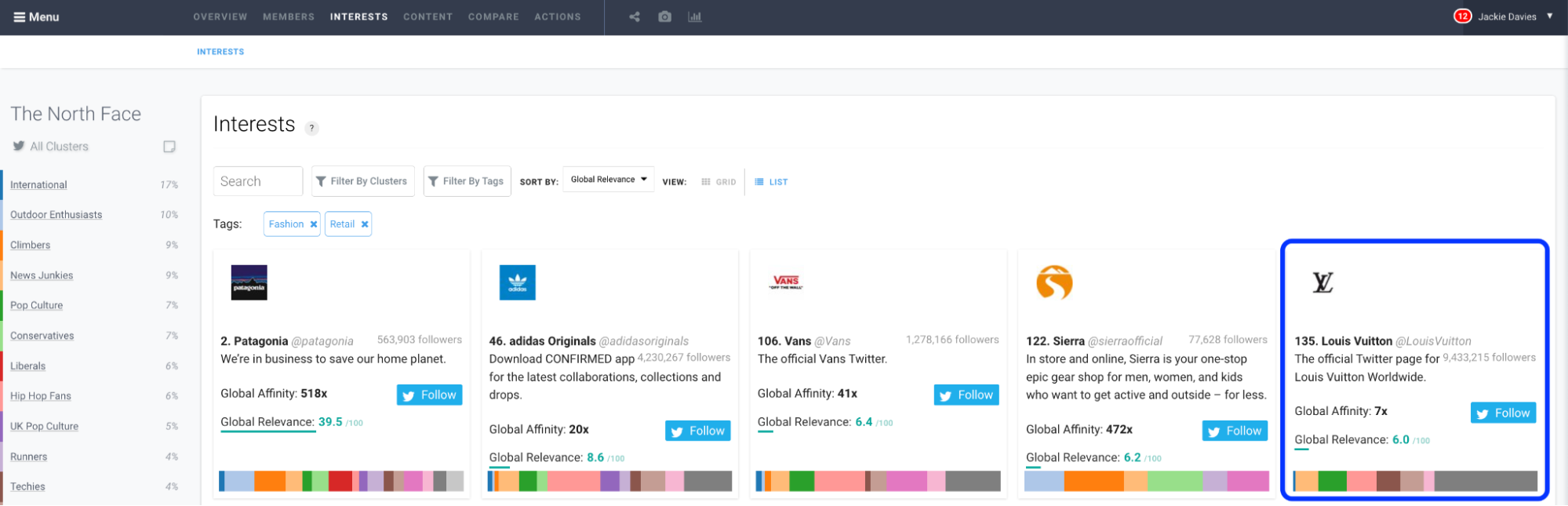Screen dimensions: 1568x506
Task: Remove the Retail tag filter
Action: [x=365, y=224]
